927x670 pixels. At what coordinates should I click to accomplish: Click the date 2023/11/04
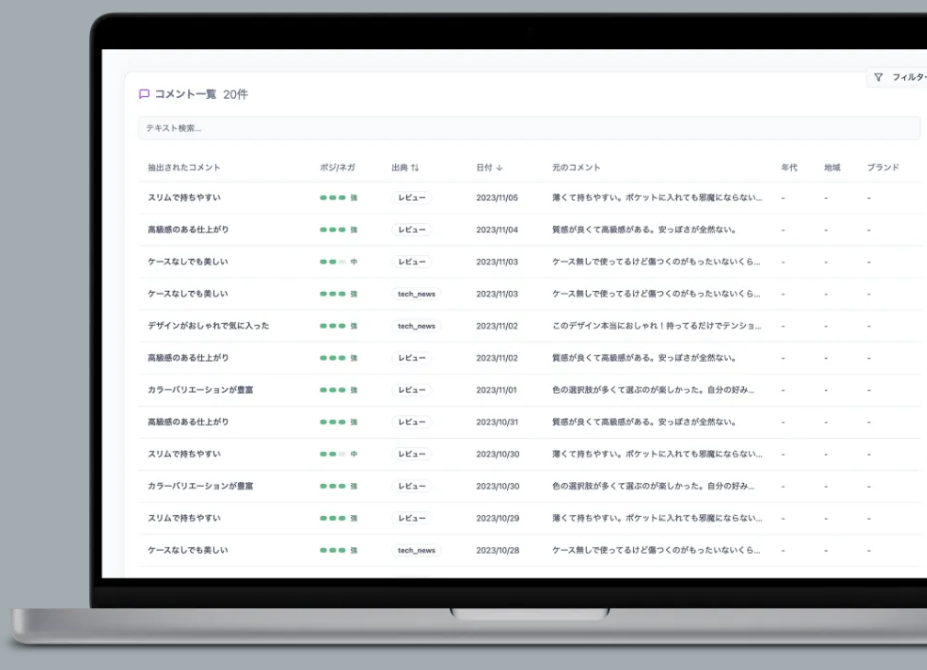pyautogui.click(x=497, y=230)
